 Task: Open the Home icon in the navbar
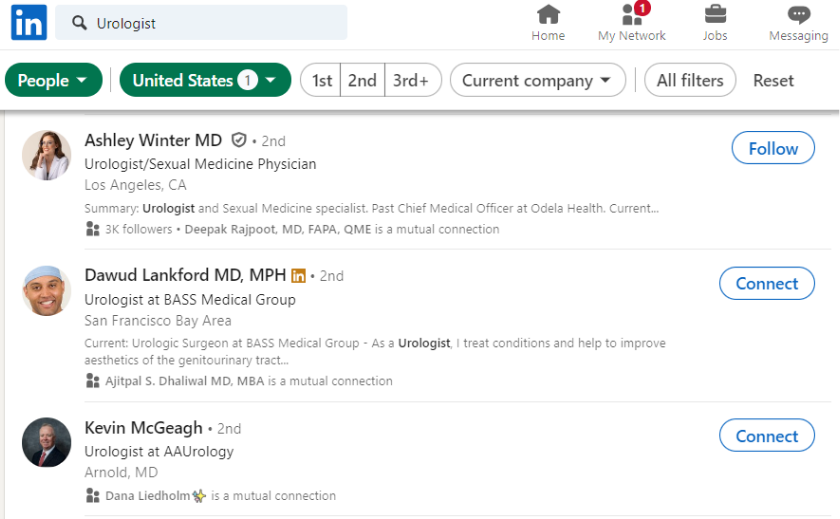coord(548,15)
